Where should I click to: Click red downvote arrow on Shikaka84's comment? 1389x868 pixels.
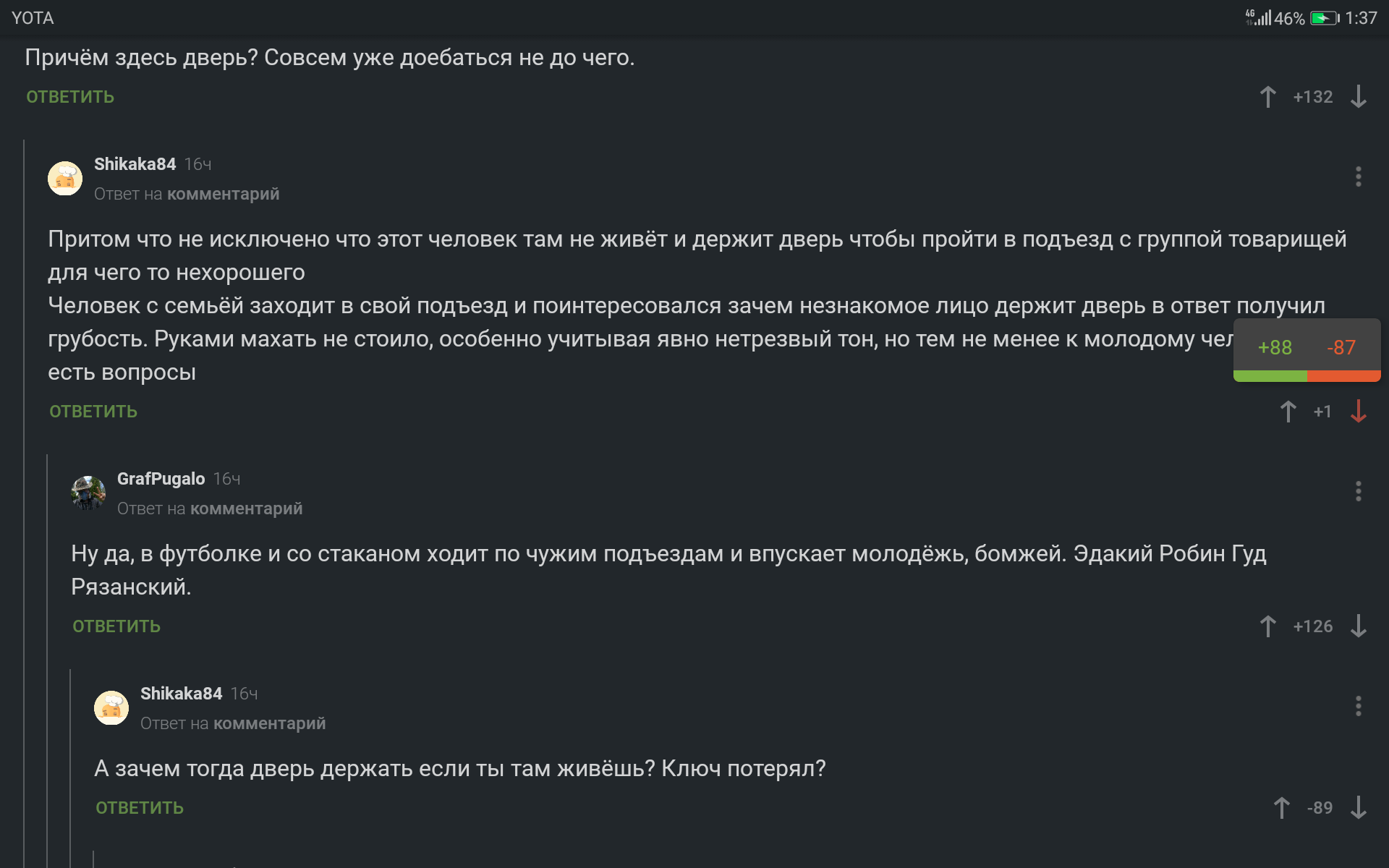point(1359,412)
